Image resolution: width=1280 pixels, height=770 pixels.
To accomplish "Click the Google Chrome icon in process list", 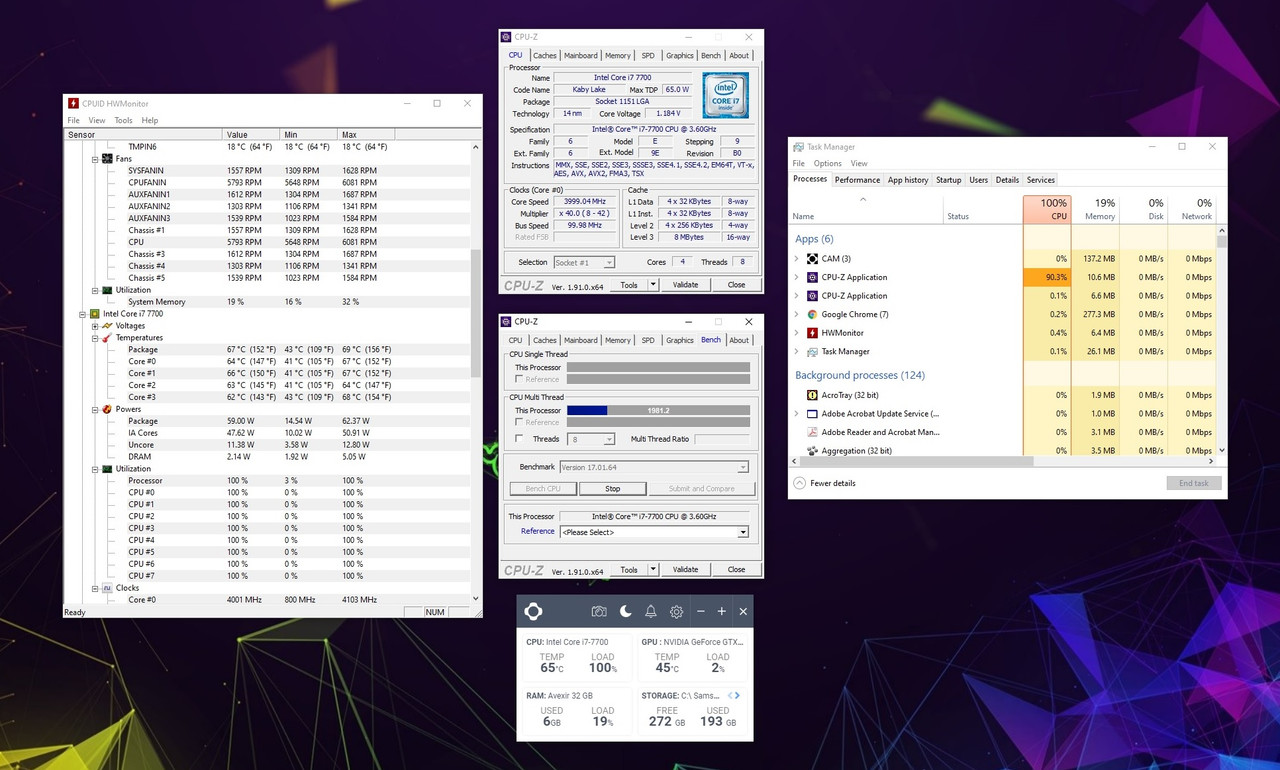I will click(813, 314).
